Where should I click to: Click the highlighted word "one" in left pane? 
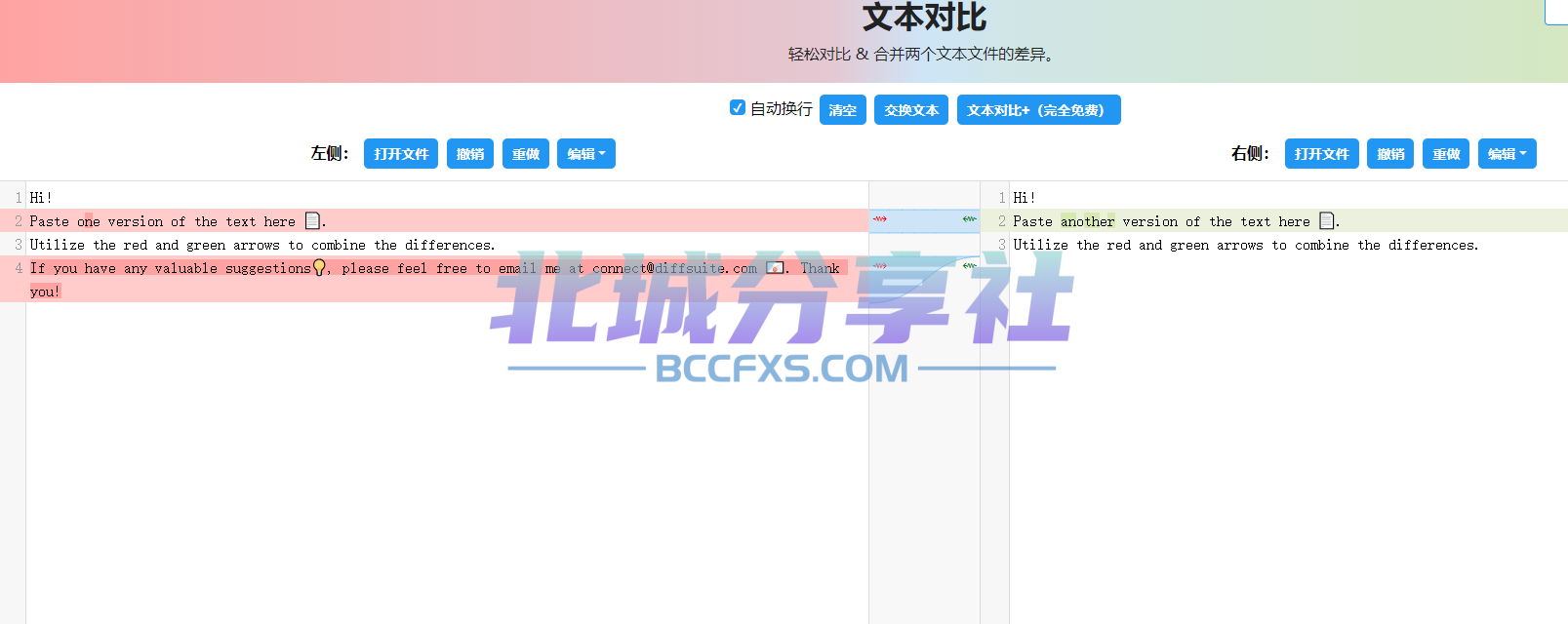pos(89,221)
